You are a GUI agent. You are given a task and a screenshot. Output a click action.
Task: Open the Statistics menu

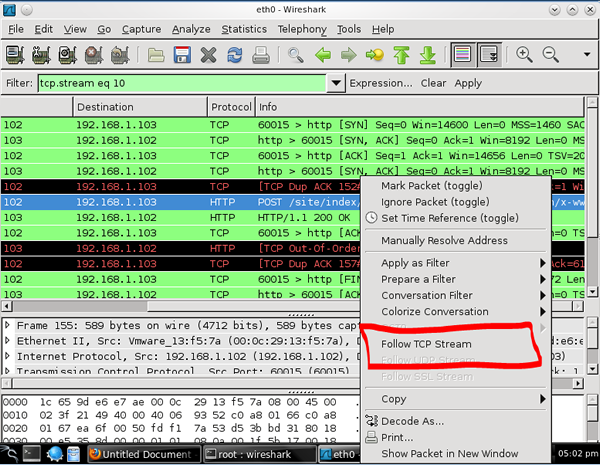(244, 29)
